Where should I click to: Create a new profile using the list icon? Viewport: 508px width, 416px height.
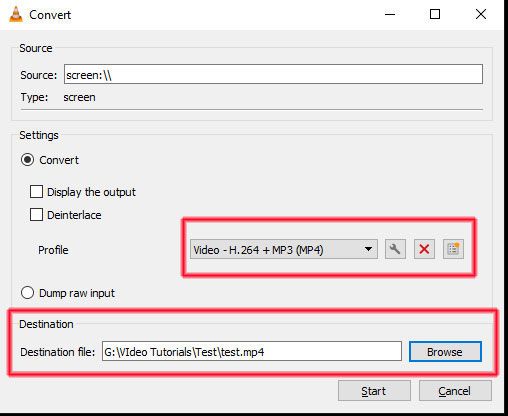coord(453,249)
